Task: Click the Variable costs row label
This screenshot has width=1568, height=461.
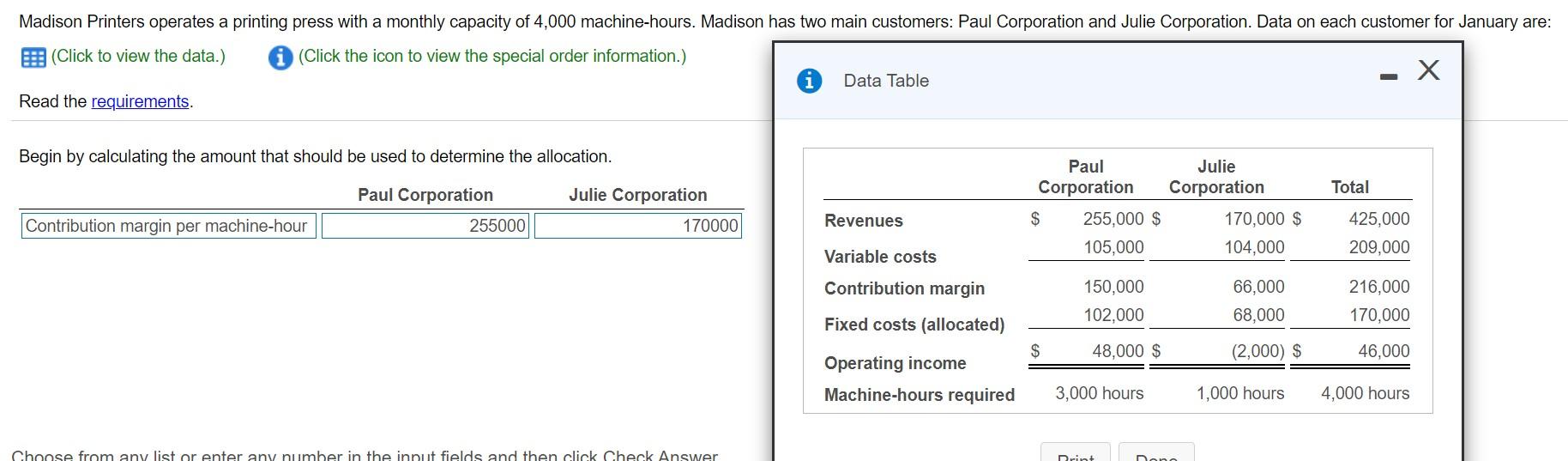Action: point(880,257)
